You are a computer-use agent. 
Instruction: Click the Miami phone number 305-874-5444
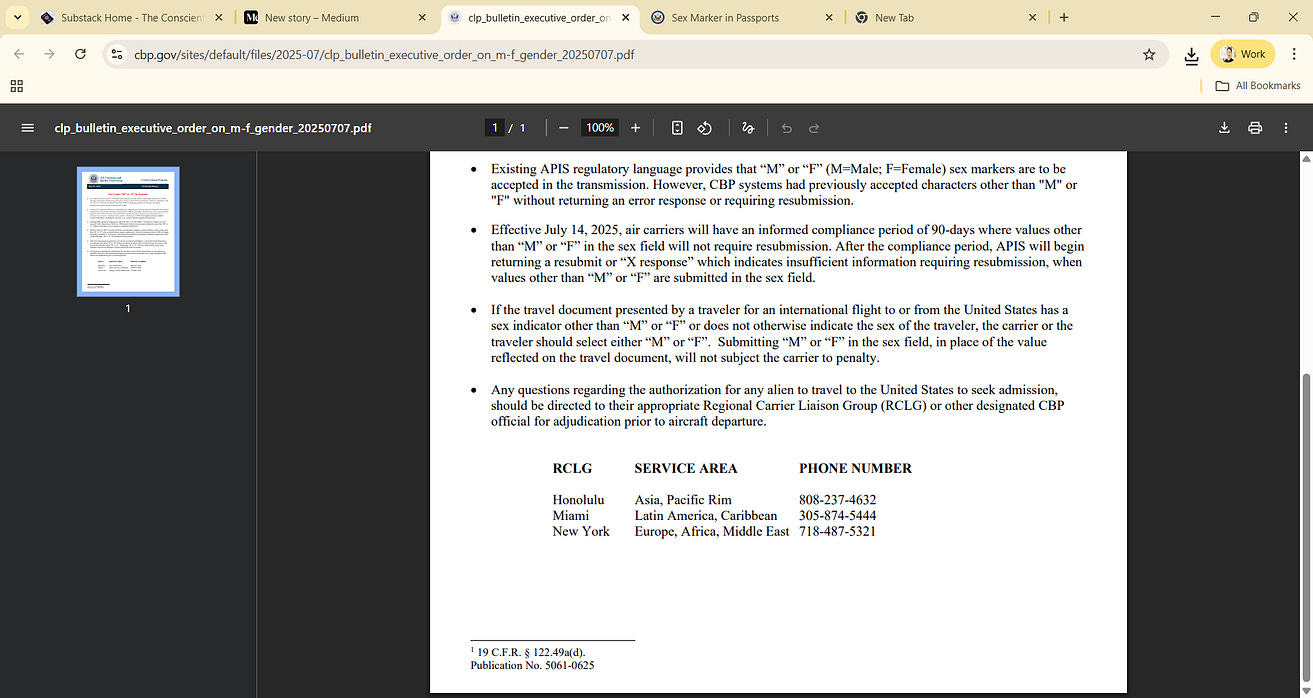pyautogui.click(x=837, y=516)
